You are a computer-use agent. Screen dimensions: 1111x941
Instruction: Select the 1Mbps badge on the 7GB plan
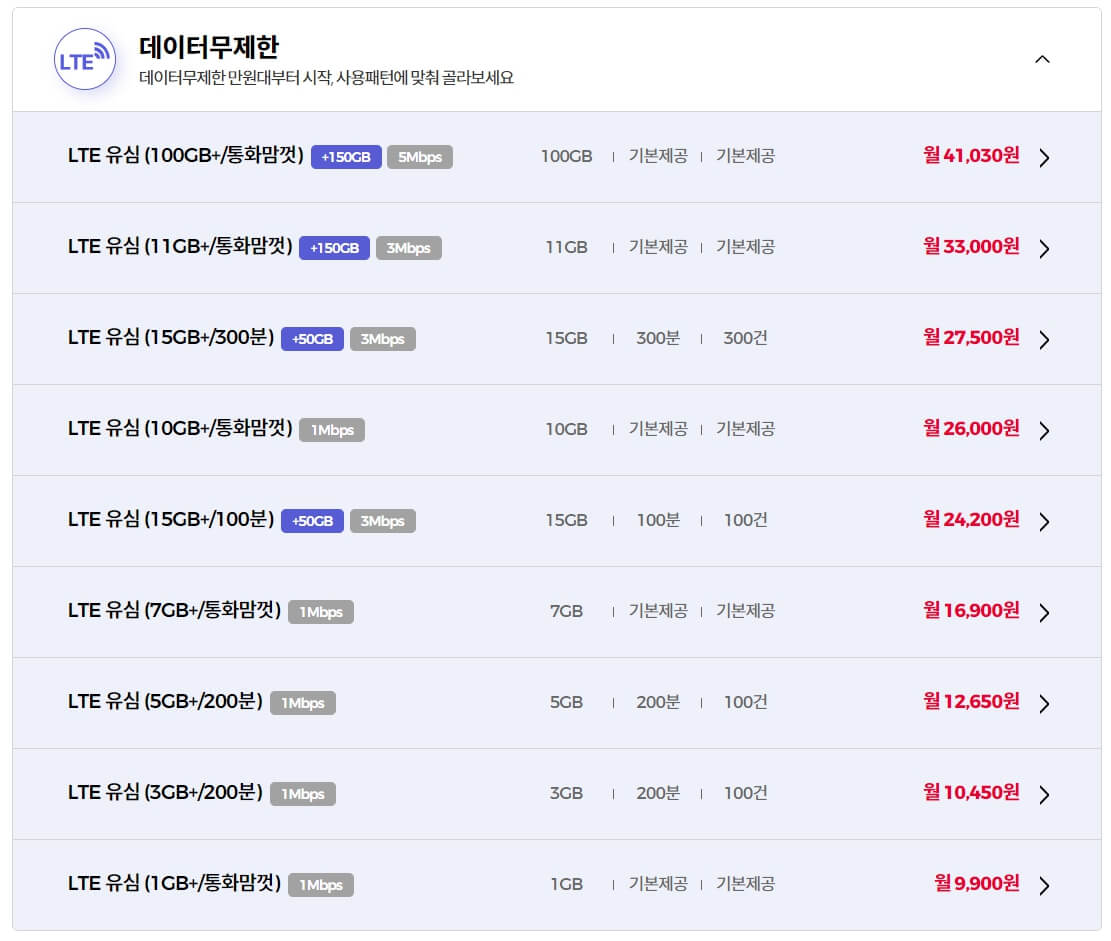(x=320, y=611)
